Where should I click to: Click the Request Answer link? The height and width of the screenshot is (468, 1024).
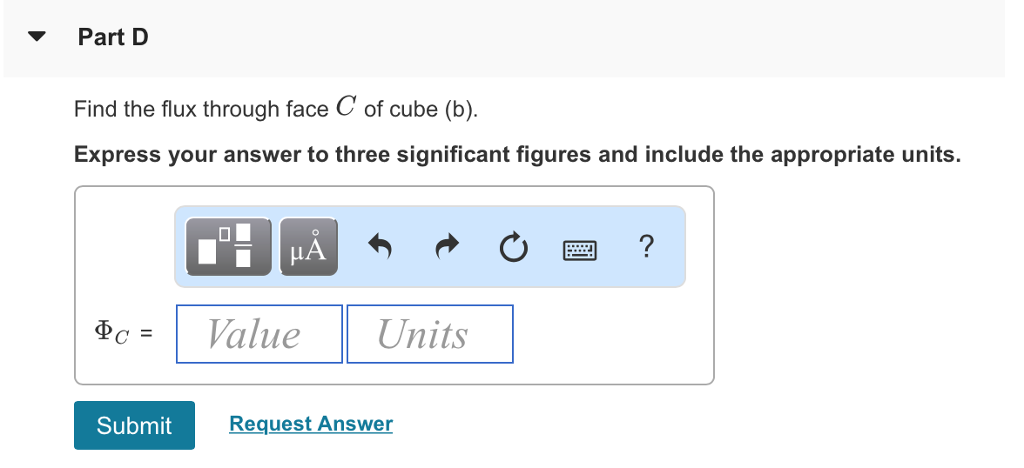[x=311, y=424]
